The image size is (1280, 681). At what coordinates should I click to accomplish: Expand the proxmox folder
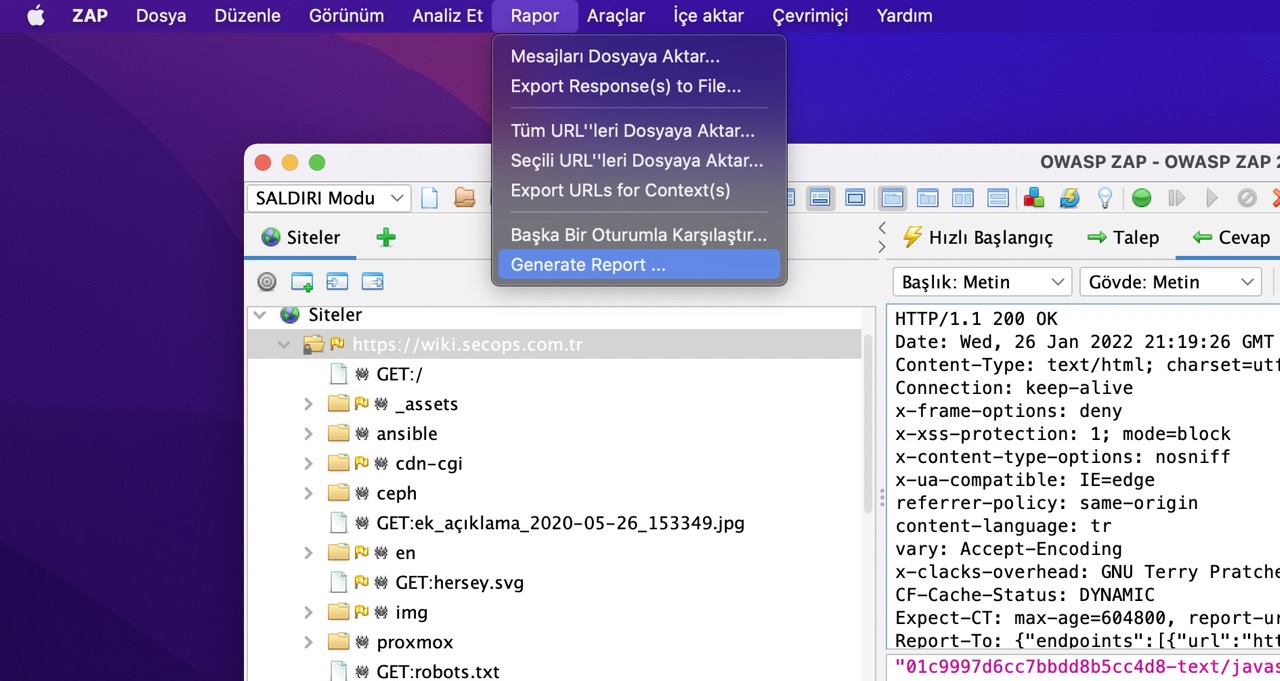(x=309, y=642)
